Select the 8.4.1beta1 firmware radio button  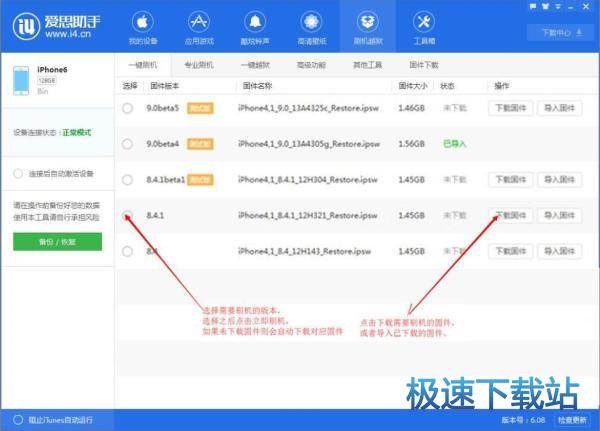coord(127,180)
